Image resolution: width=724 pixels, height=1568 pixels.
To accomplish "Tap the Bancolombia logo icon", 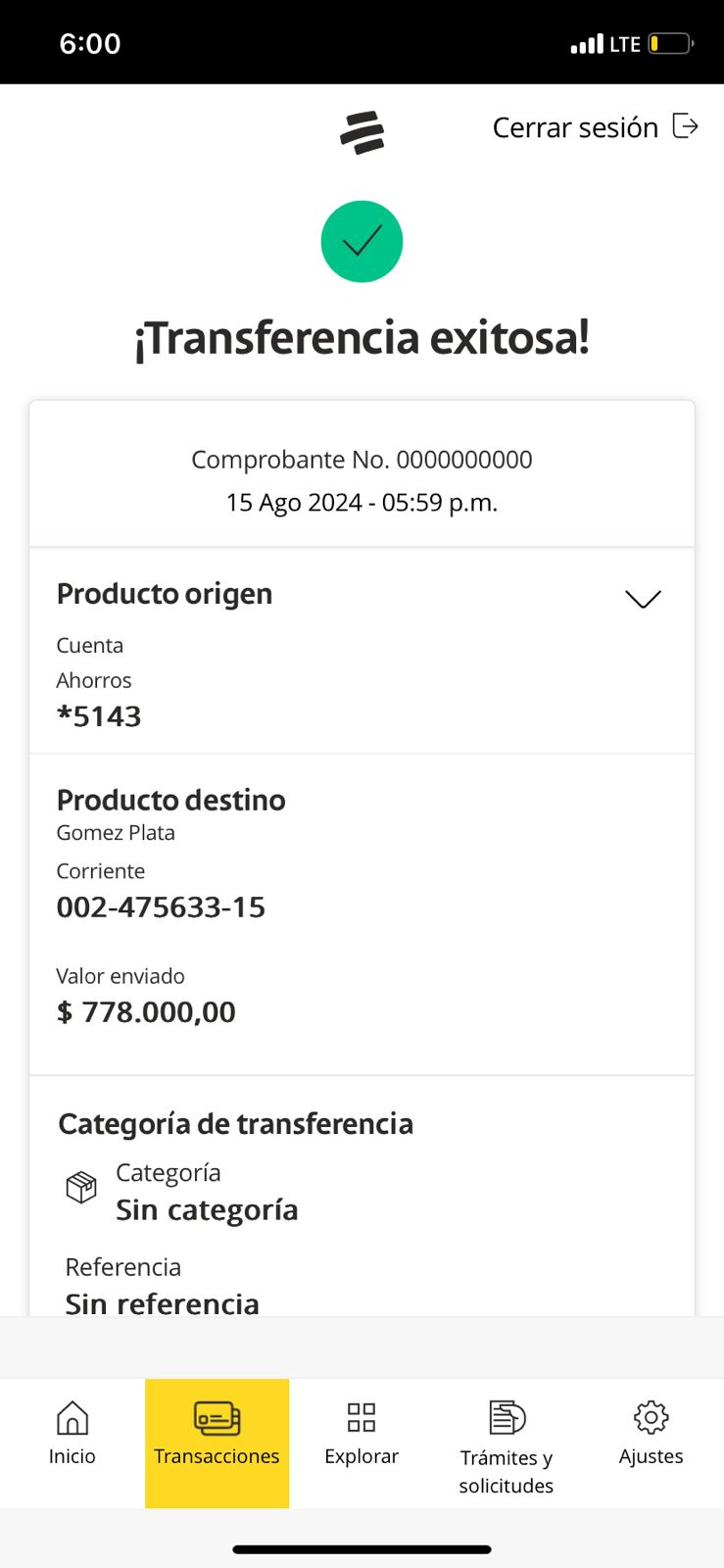I will click(362, 133).
